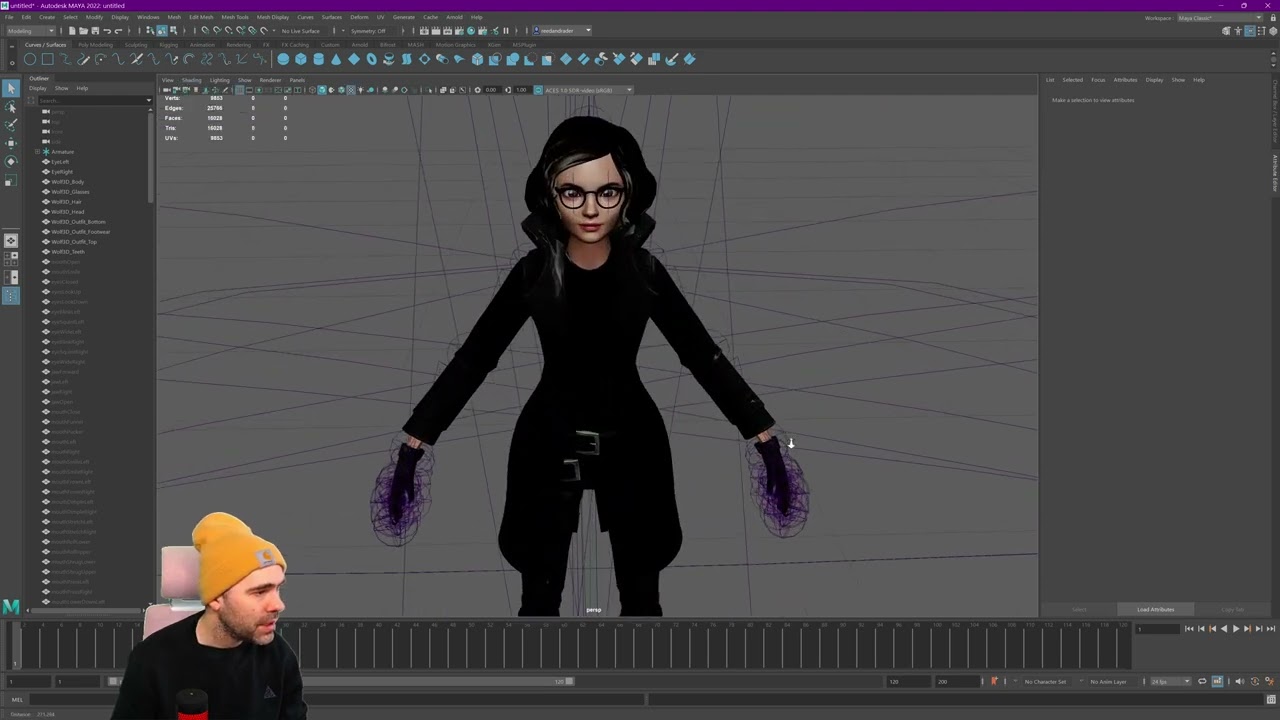This screenshot has height=720, width=1280.
Task: Click the Save Scene disk icon
Action: tap(94, 31)
